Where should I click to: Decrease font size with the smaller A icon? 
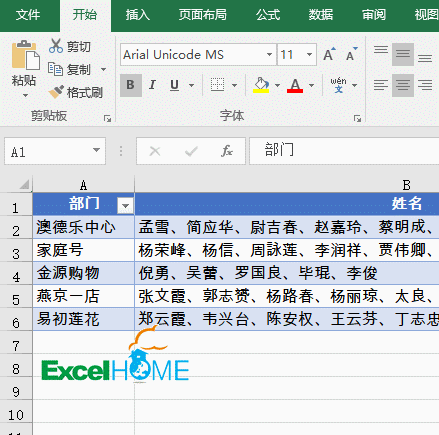pyautogui.click(x=351, y=54)
